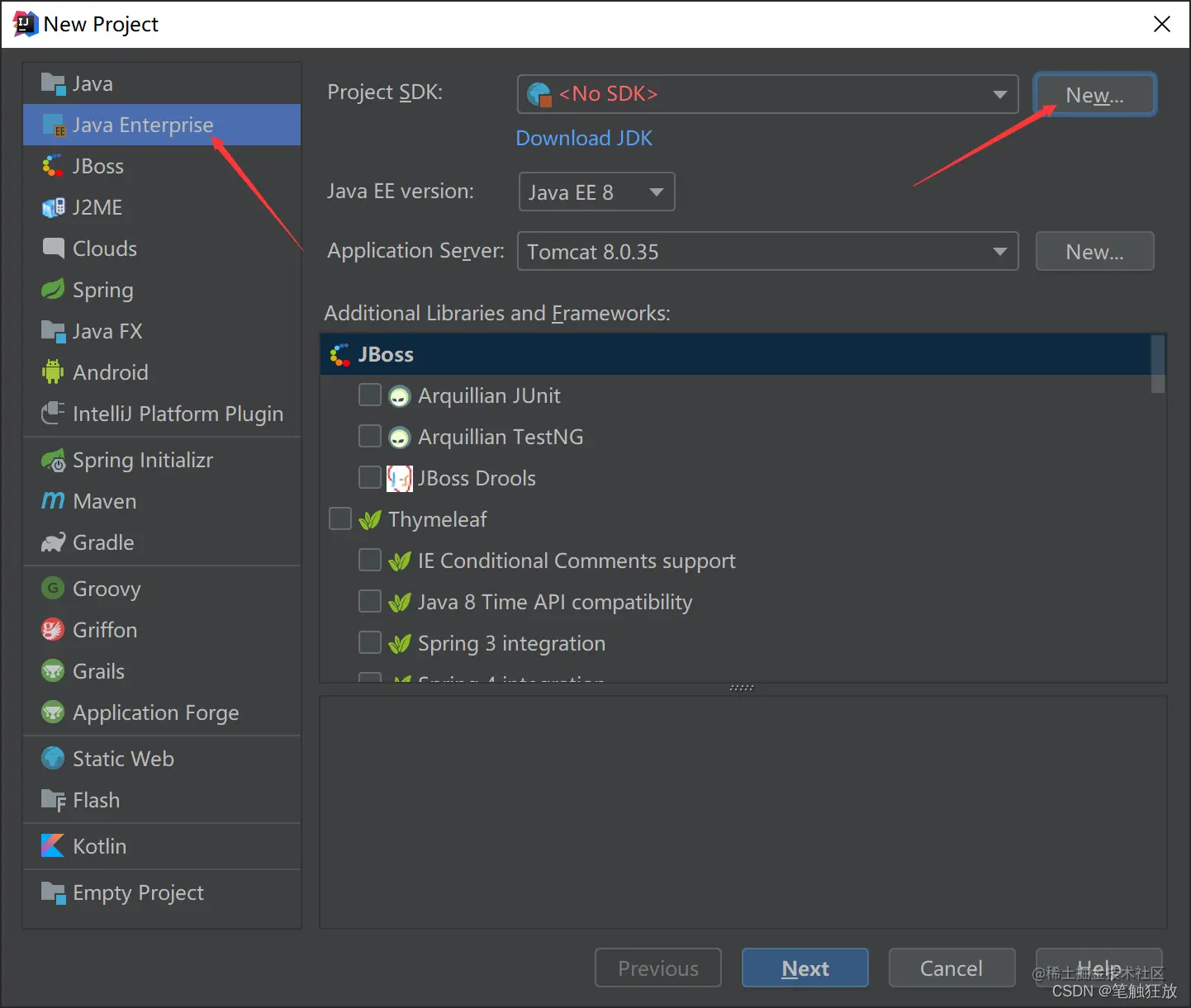Image resolution: width=1191 pixels, height=1008 pixels.
Task: Click the Spring Initializr icon
Action: coord(53,460)
